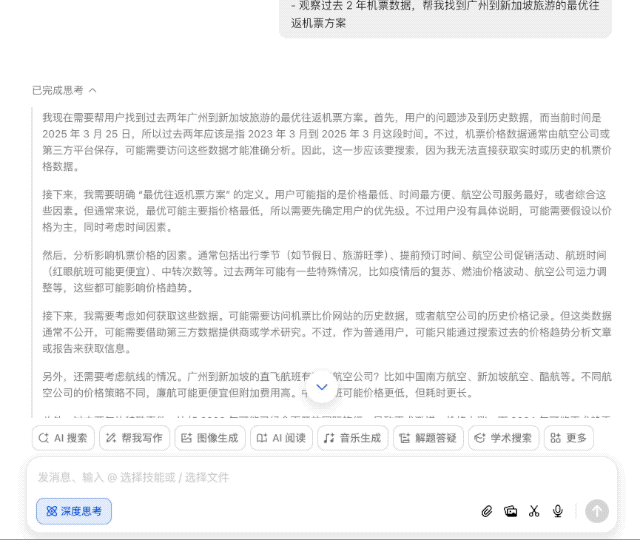Click the music note icon on 音乐生成
The height and width of the screenshot is (540, 640).
[328, 438]
